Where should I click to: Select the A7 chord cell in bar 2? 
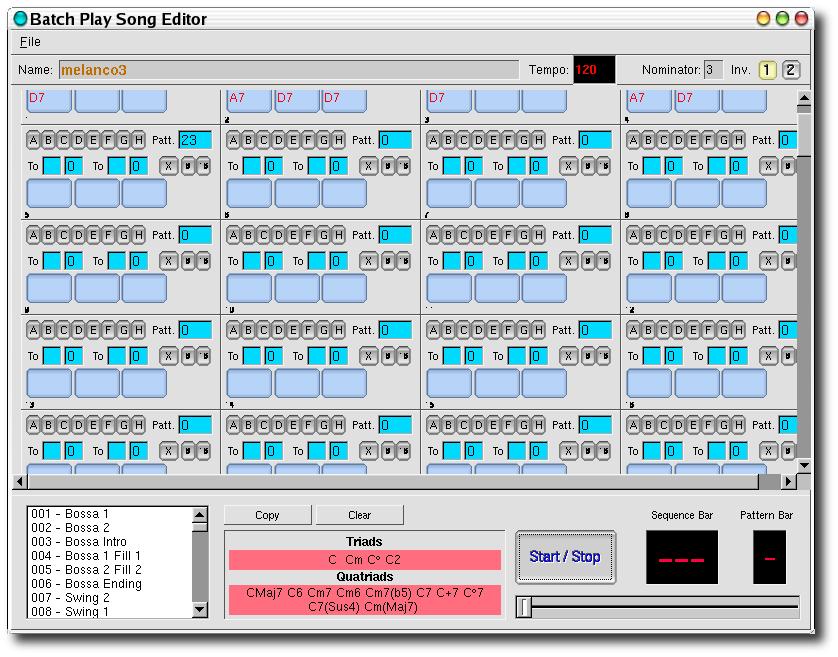point(249,101)
